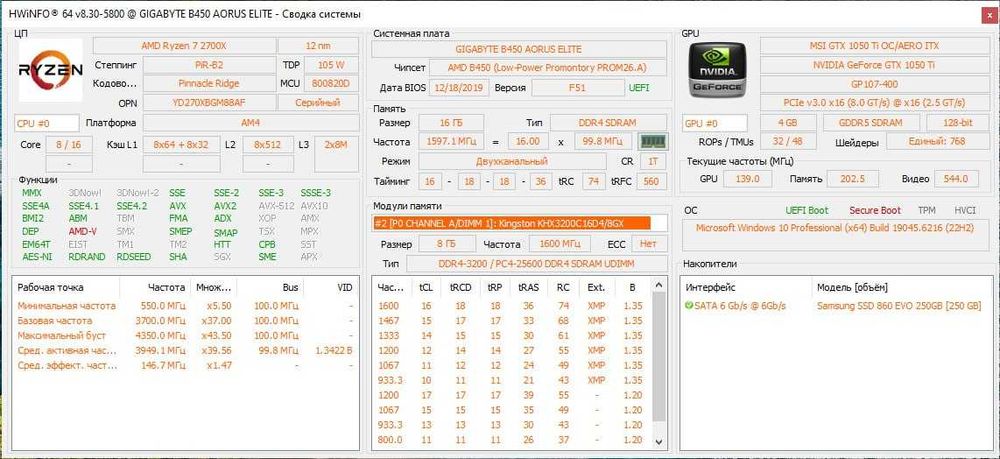
Task: Click the SATA 6 Gb/s interface entry
Action: [x=740, y=306]
